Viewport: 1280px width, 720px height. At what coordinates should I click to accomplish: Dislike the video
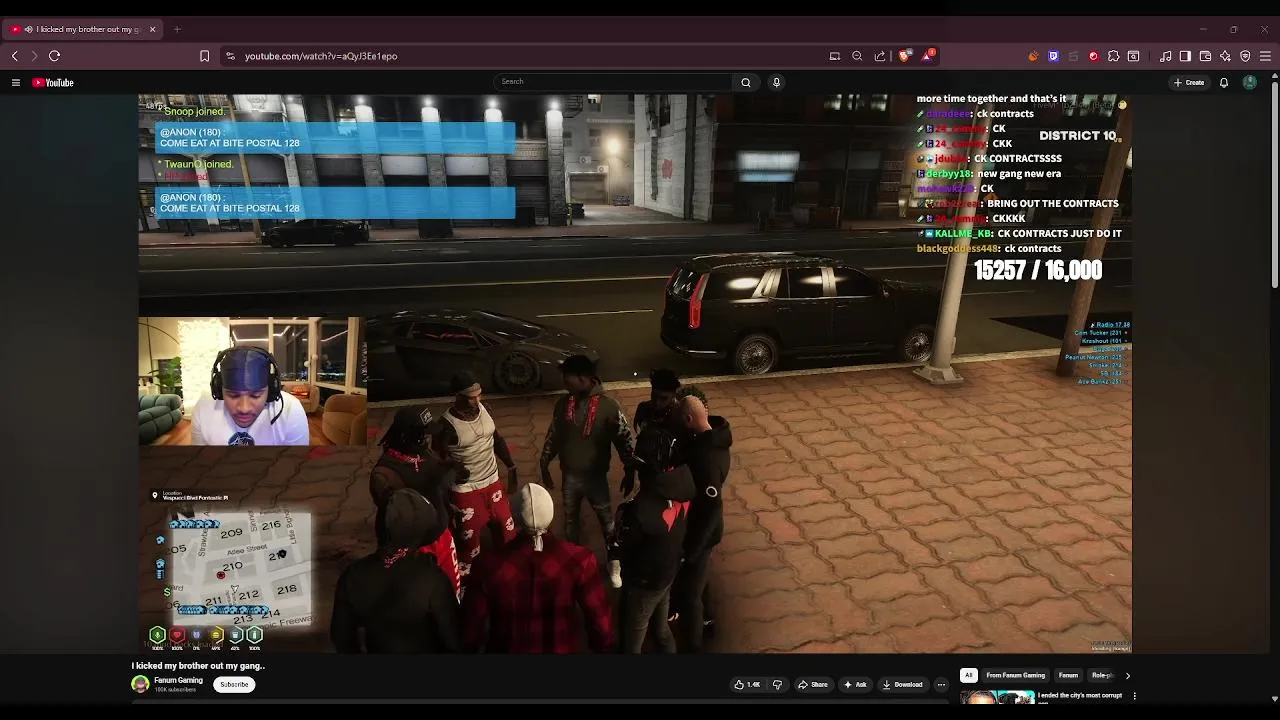coord(777,685)
